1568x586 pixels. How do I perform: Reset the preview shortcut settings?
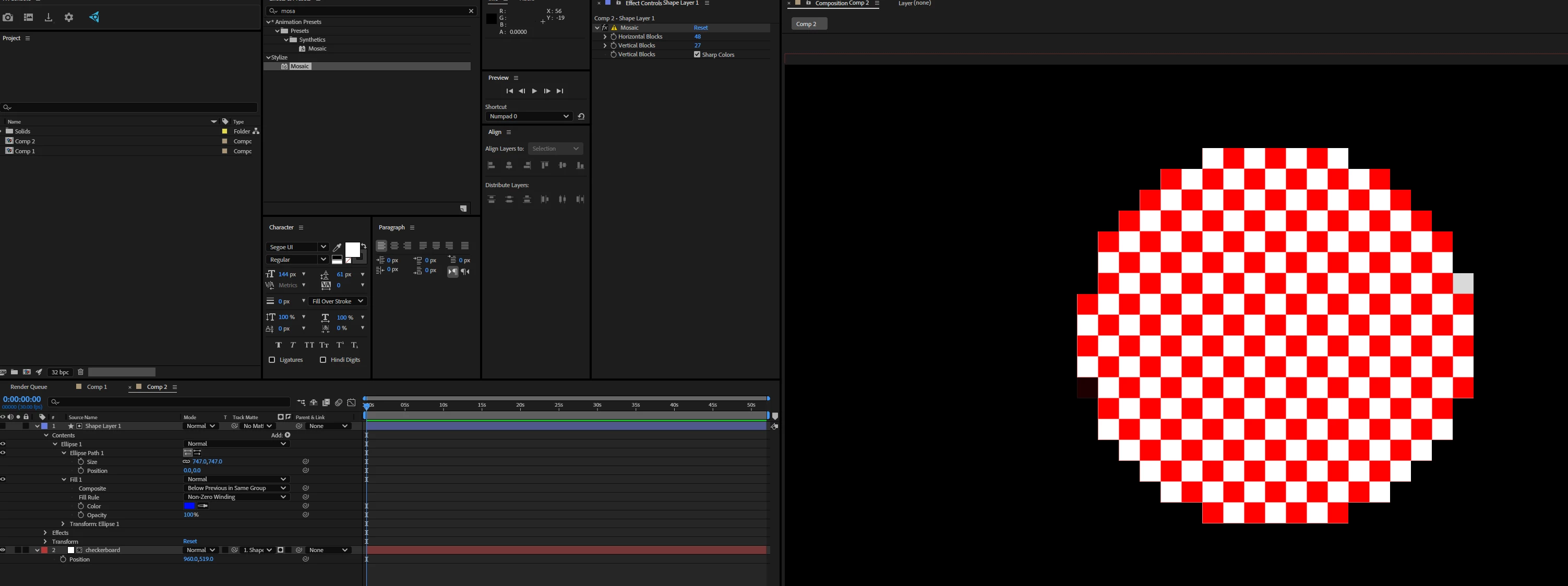point(581,116)
